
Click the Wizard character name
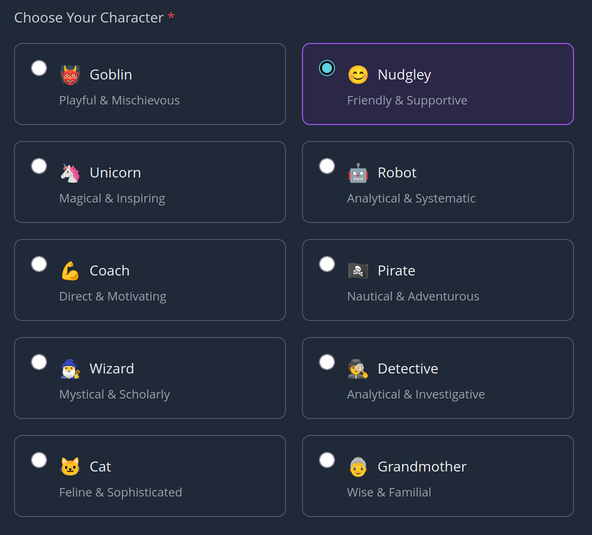tap(112, 369)
